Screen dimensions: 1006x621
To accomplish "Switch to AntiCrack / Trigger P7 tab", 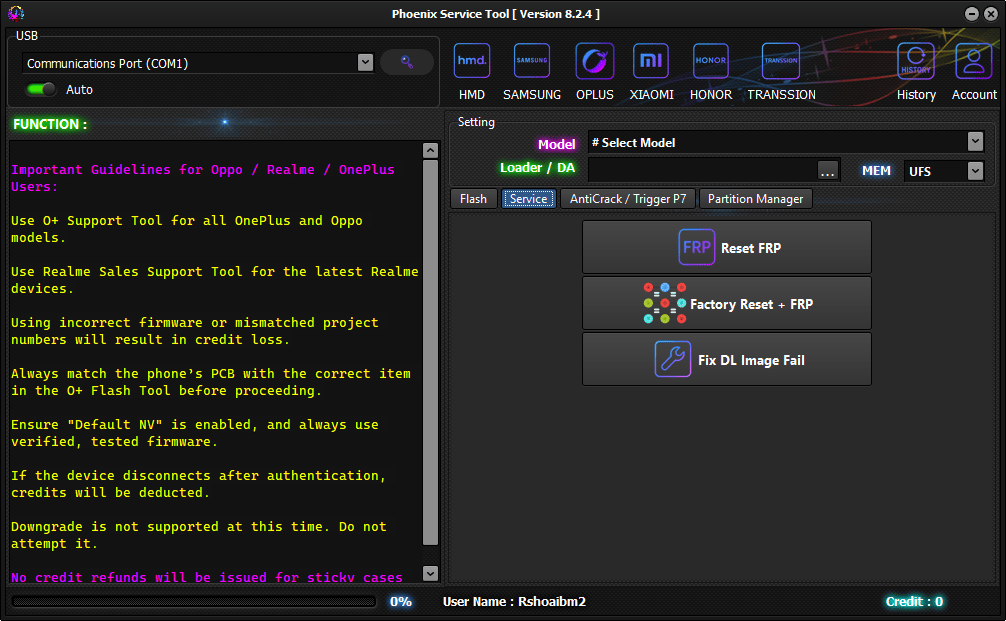I will pos(628,199).
